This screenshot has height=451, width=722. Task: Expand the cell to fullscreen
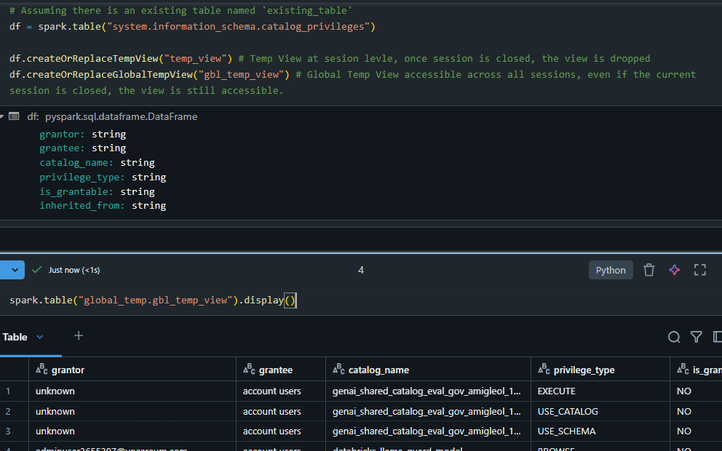(700, 270)
